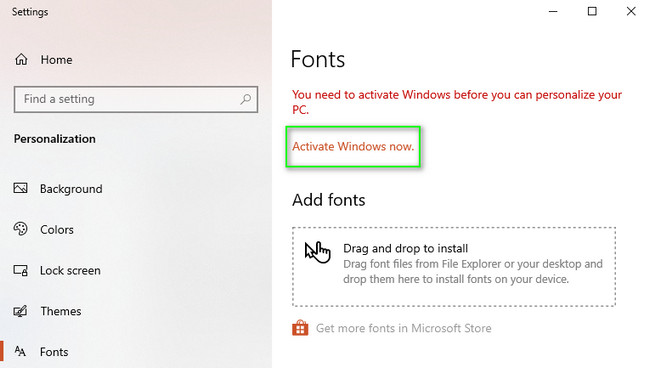Click the Home house icon
The image size is (650, 368).
click(x=21, y=60)
